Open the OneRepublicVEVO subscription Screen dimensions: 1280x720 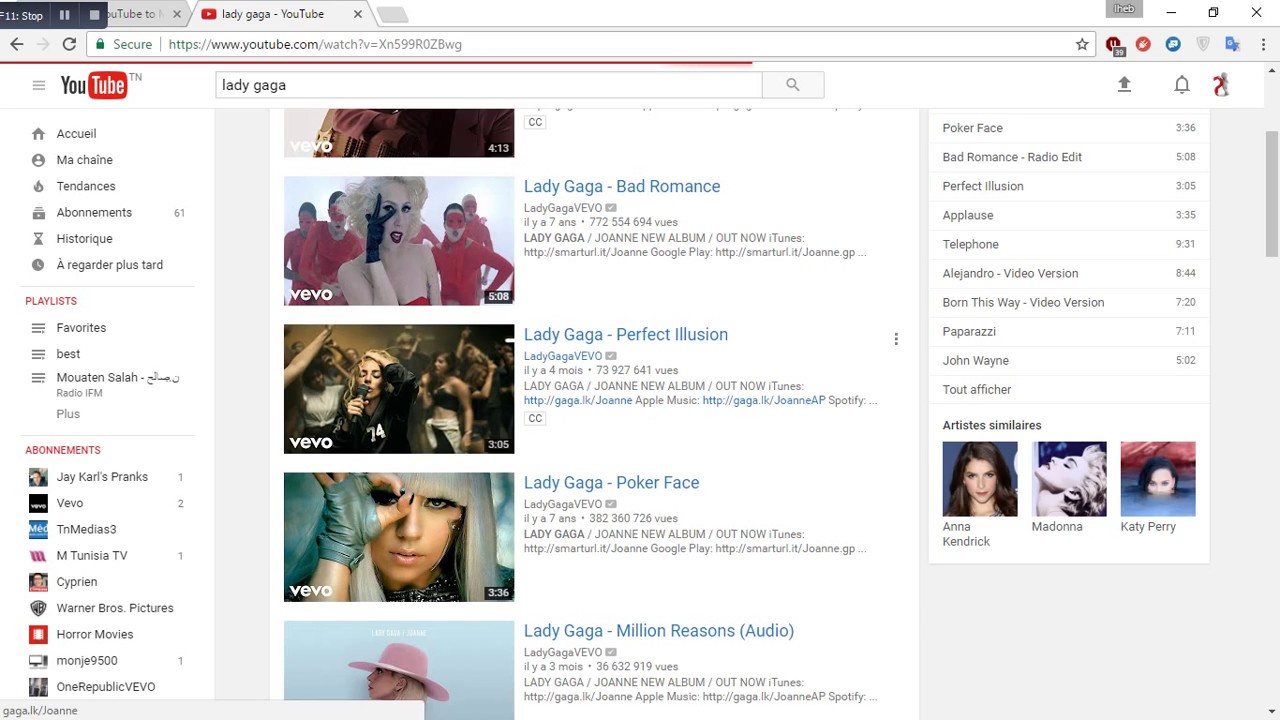pyautogui.click(x=106, y=687)
